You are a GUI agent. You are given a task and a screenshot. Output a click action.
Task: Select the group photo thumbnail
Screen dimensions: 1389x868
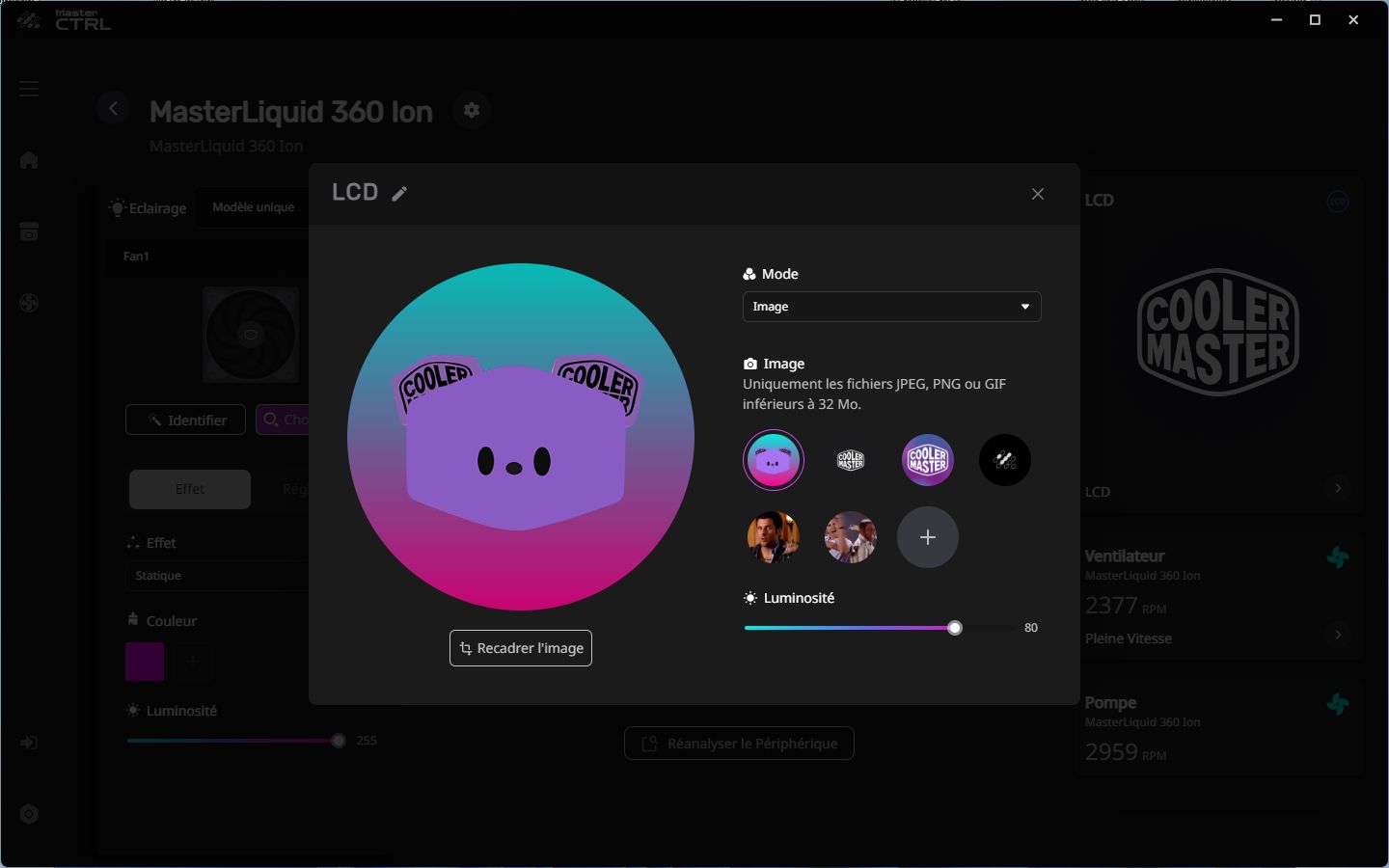point(851,537)
